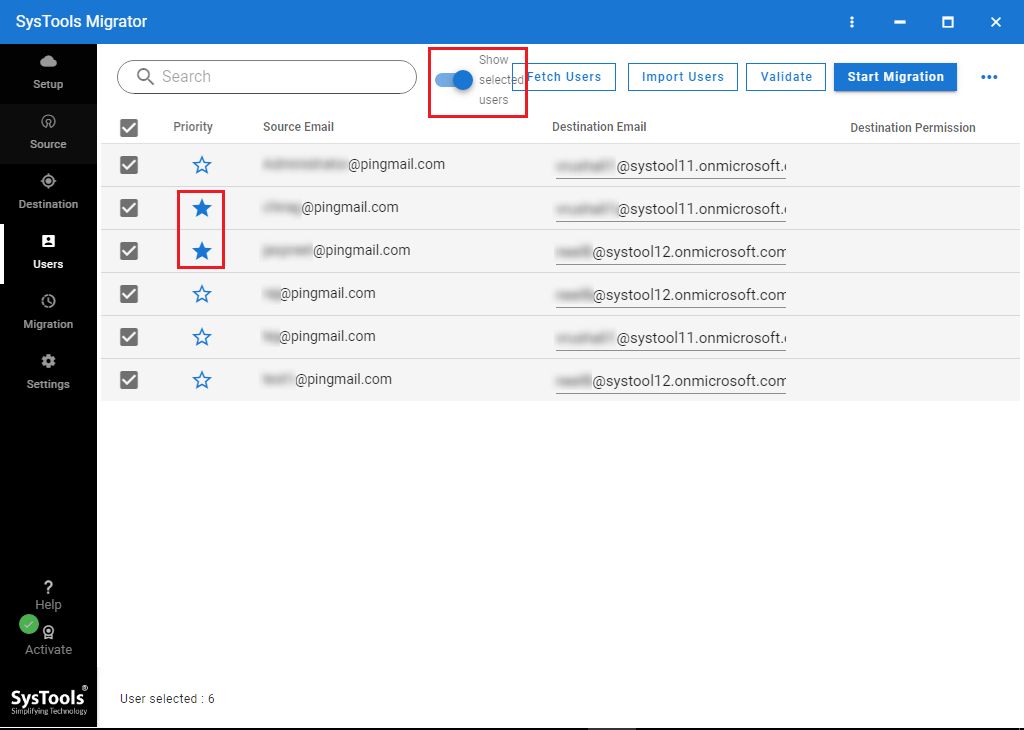The image size is (1024, 730).
Task: Open Destination section in sidebar
Action: (x=48, y=193)
